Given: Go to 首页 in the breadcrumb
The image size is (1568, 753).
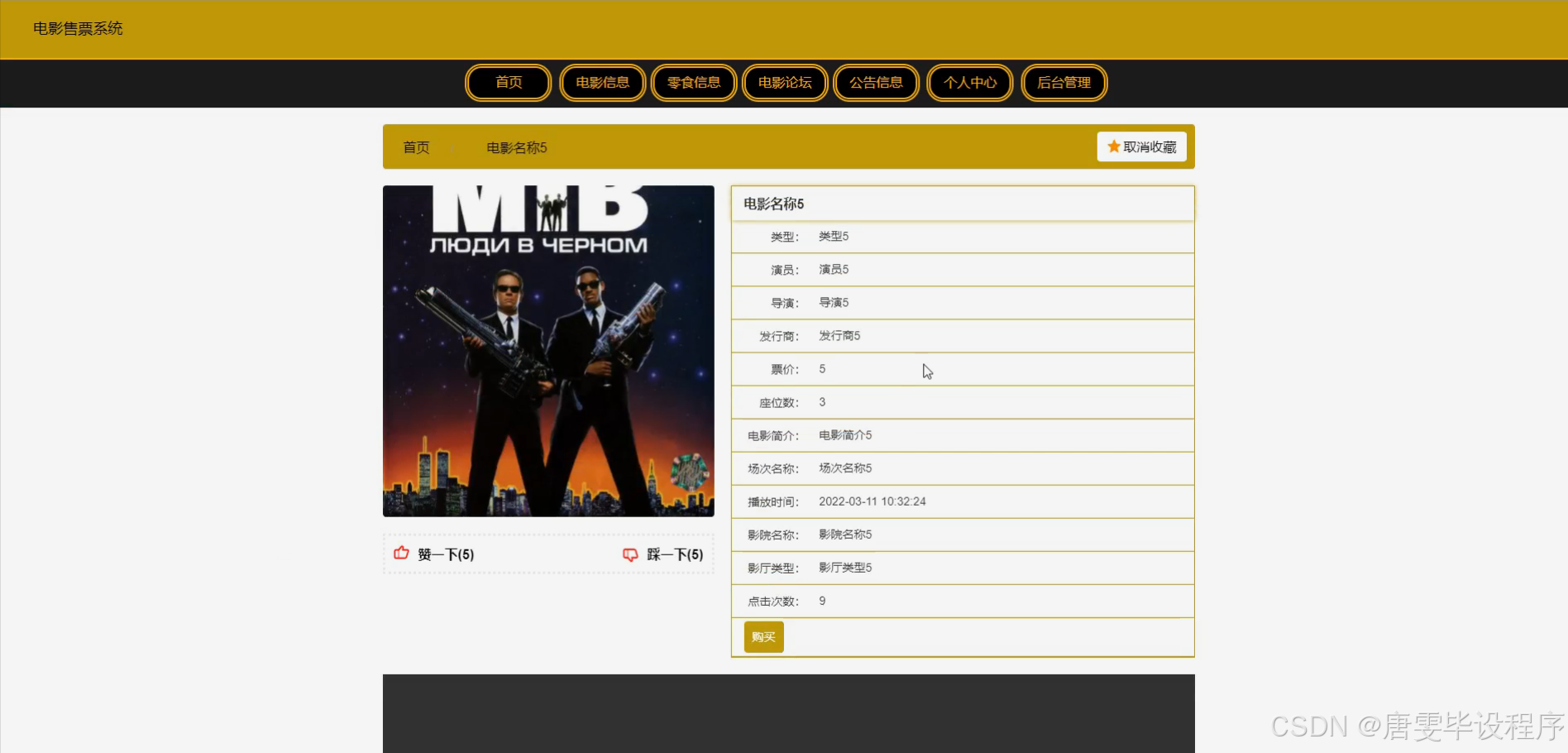Looking at the screenshot, I should [x=416, y=147].
